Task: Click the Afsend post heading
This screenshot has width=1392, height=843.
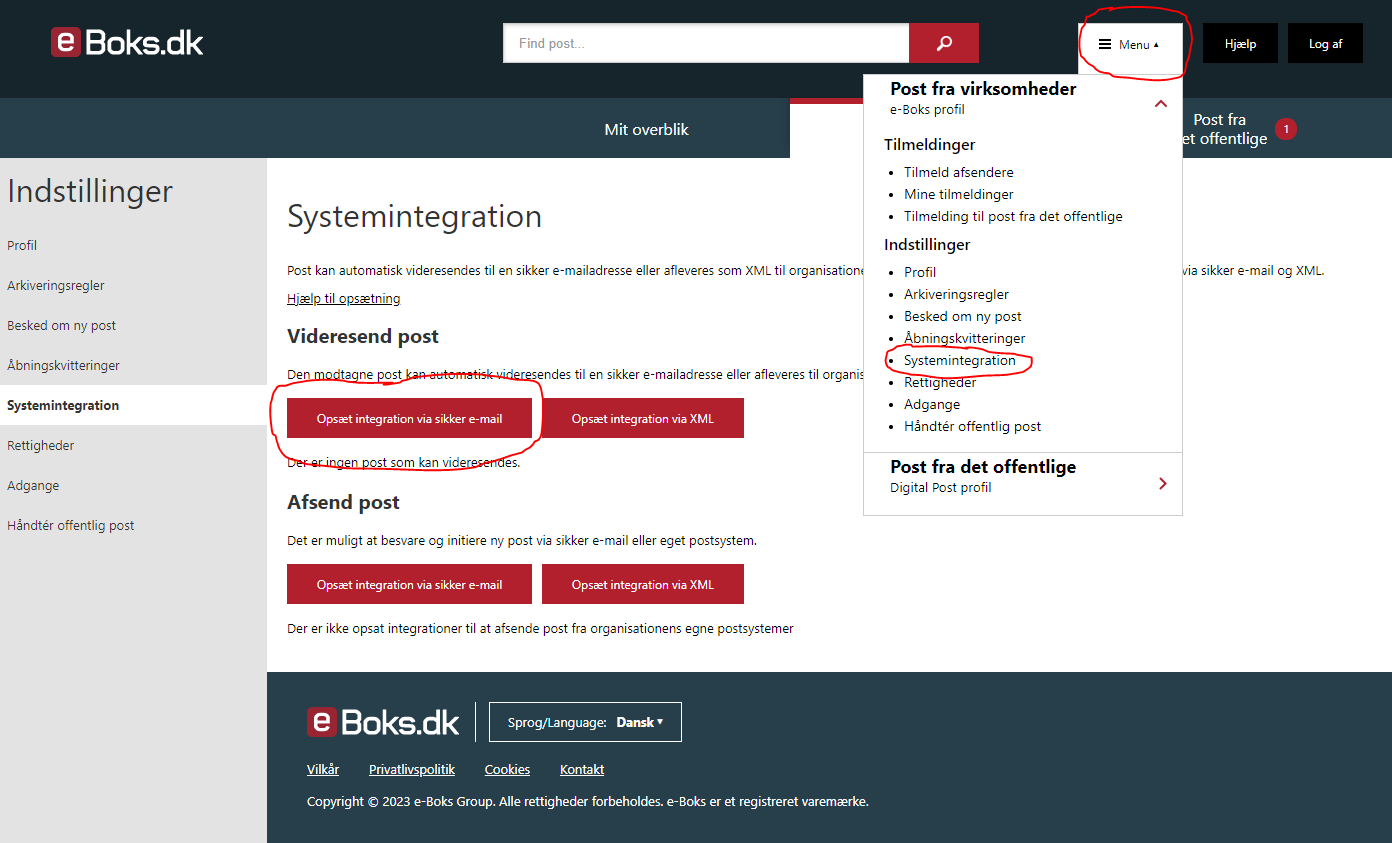Action: 343,502
